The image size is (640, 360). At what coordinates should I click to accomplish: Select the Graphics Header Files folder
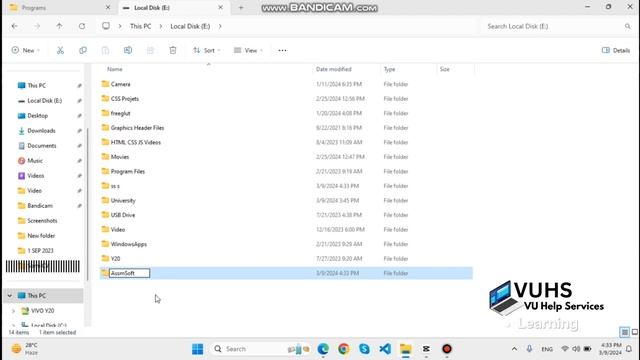(137, 128)
